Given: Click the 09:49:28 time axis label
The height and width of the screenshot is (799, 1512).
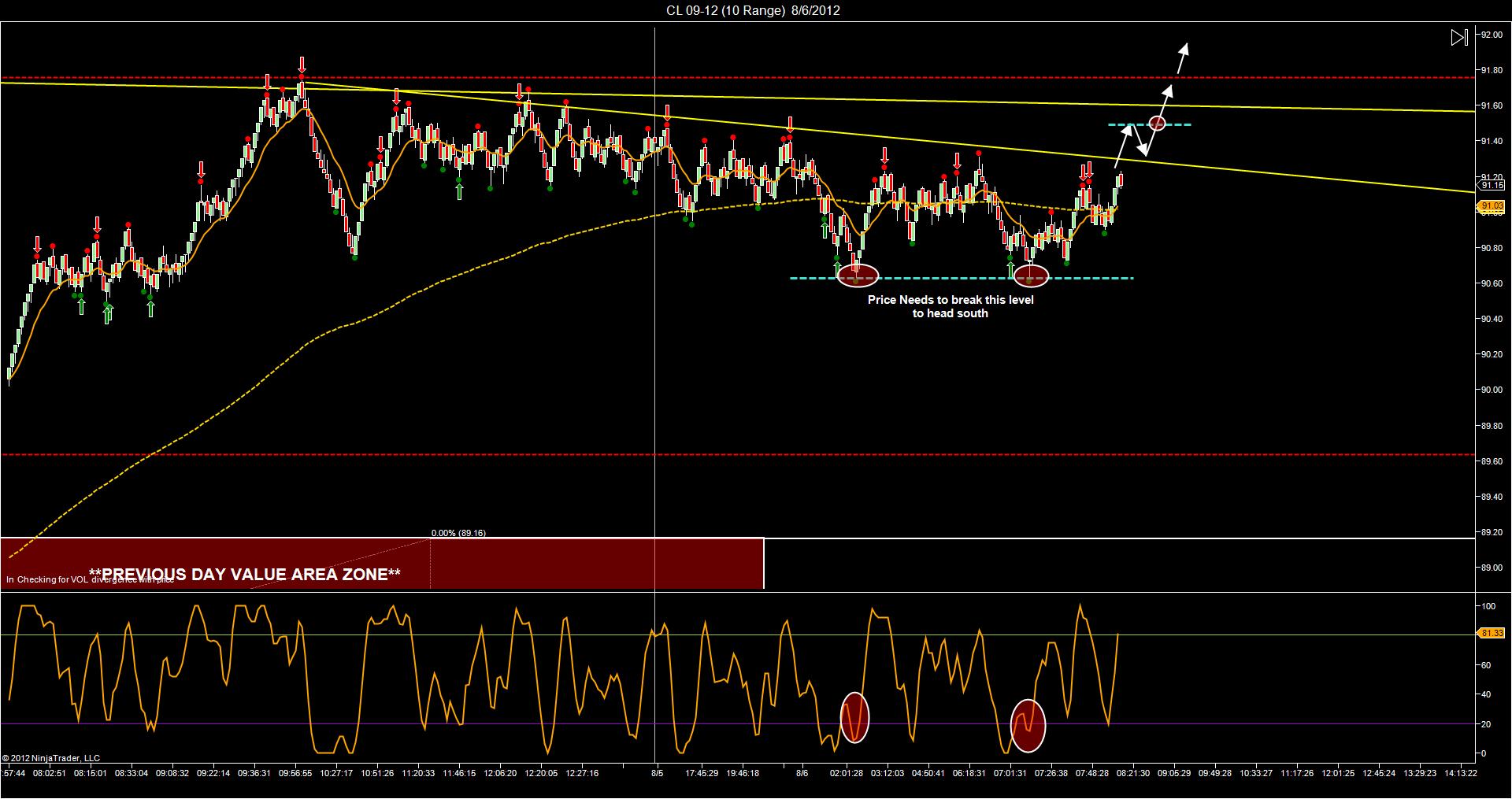Looking at the screenshot, I should [x=1215, y=773].
